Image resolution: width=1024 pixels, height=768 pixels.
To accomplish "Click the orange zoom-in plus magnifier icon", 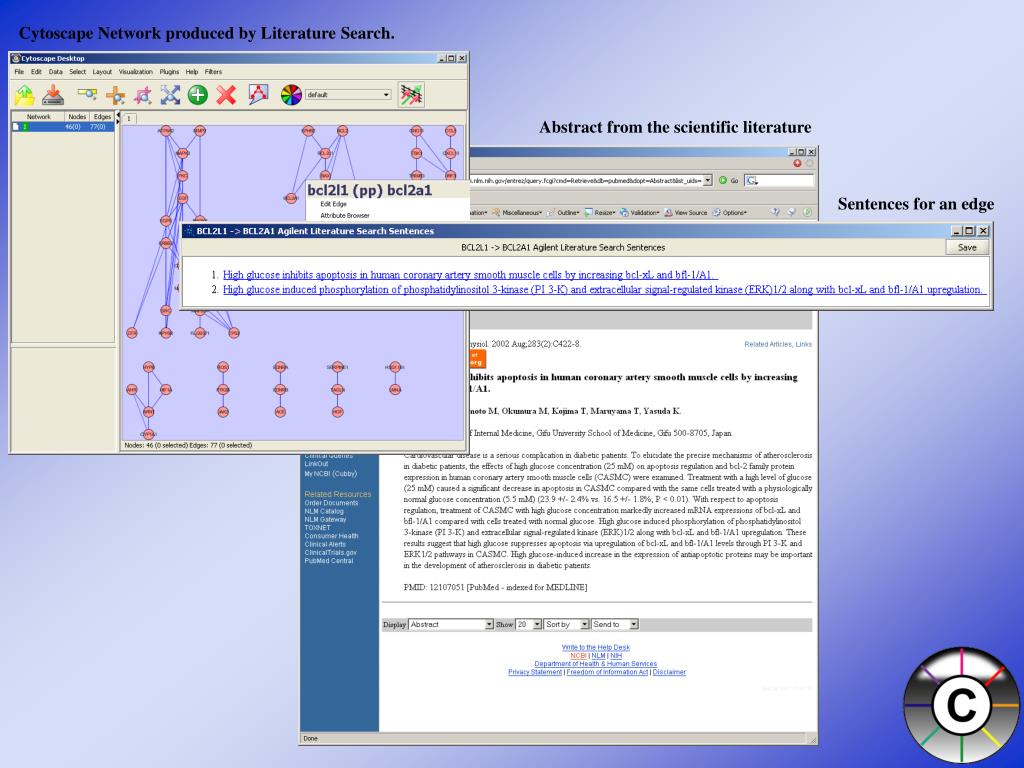I will [116, 95].
